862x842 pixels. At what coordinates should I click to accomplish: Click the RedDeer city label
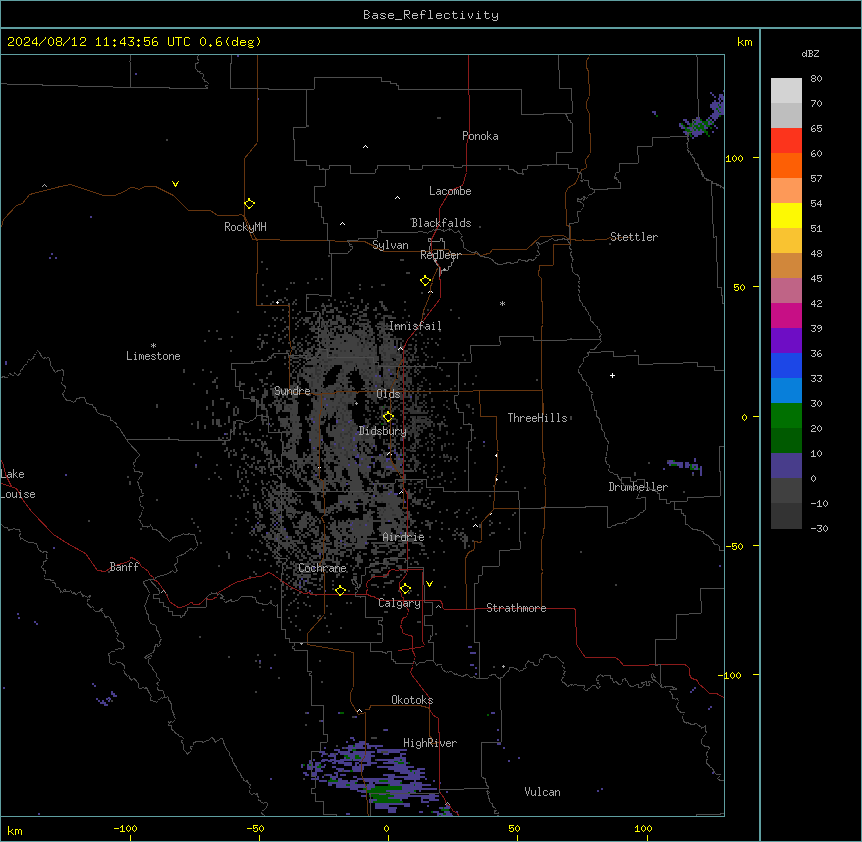440,255
